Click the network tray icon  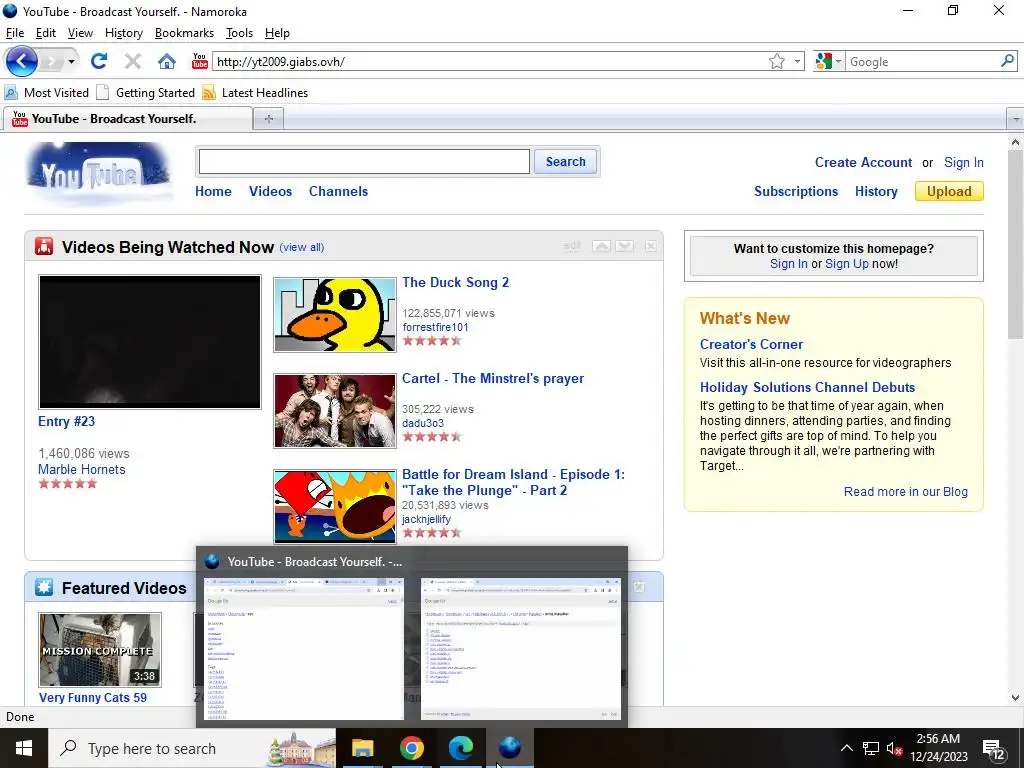pos(871,748)
